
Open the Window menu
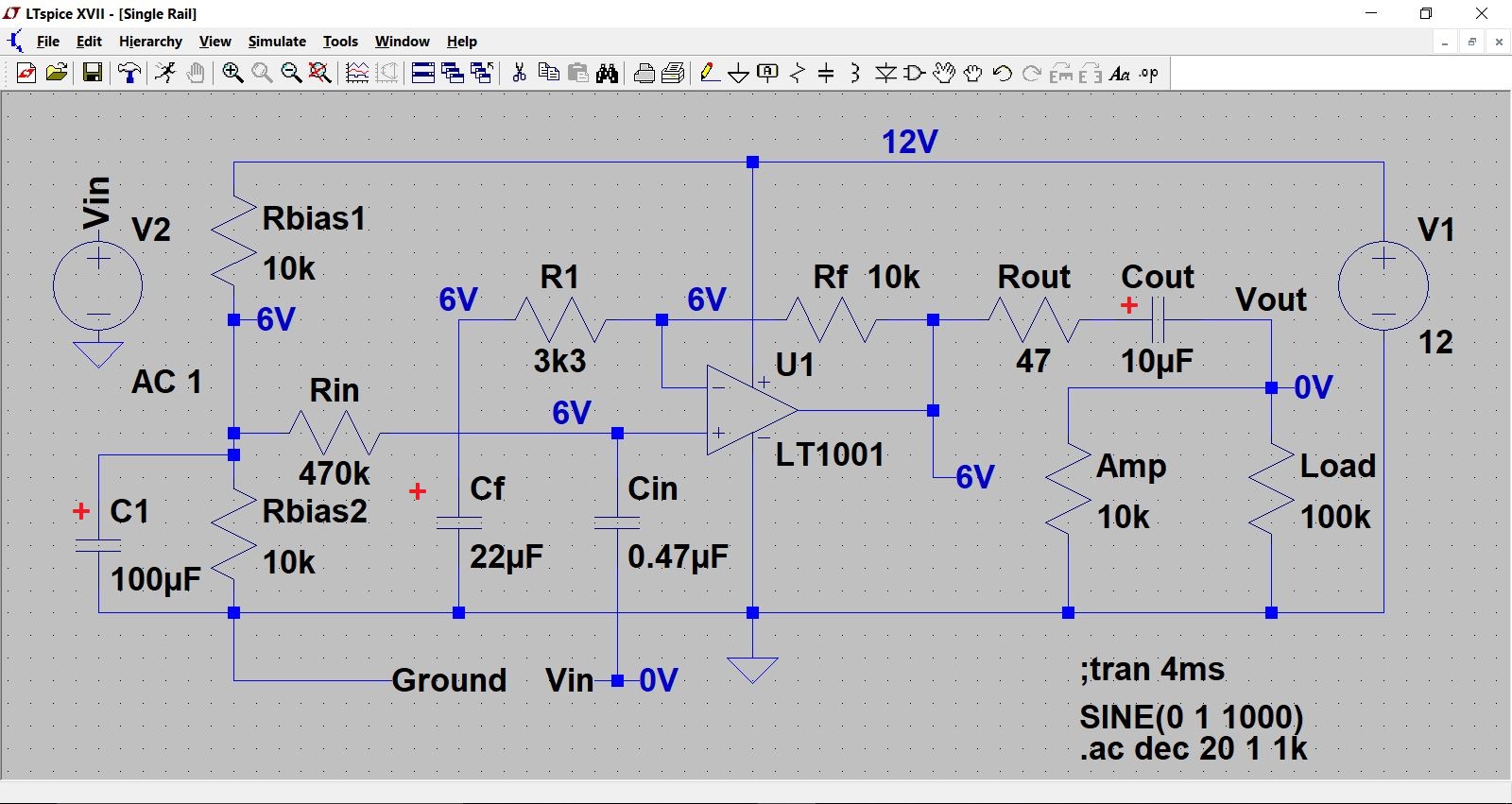click(403, 42)
